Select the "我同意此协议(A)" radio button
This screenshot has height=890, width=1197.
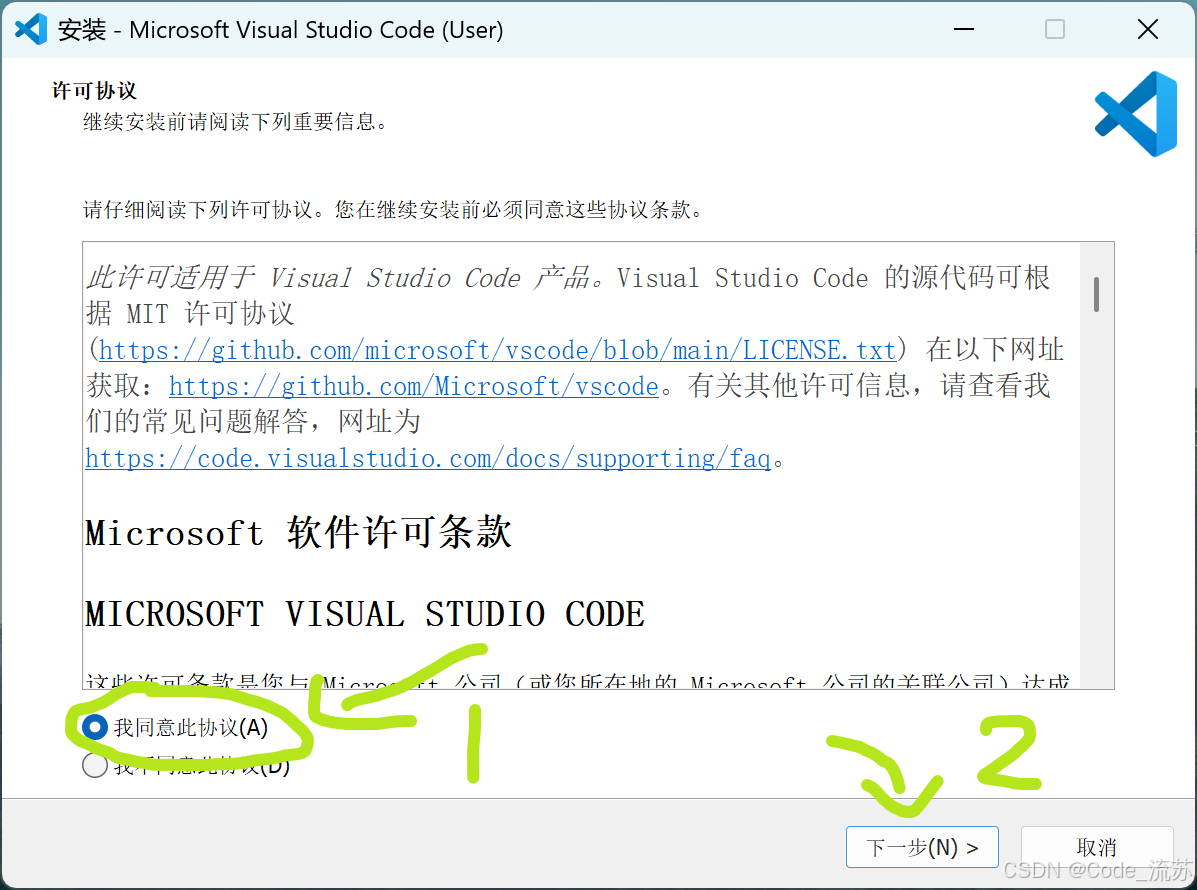point(95,727)
